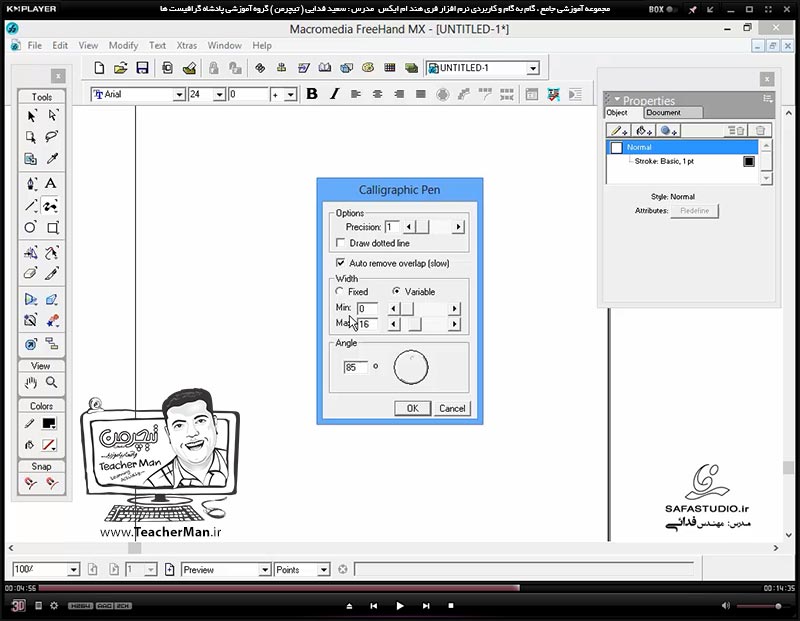Select the Text tool

pyautogui.click(x=51, y=183)
